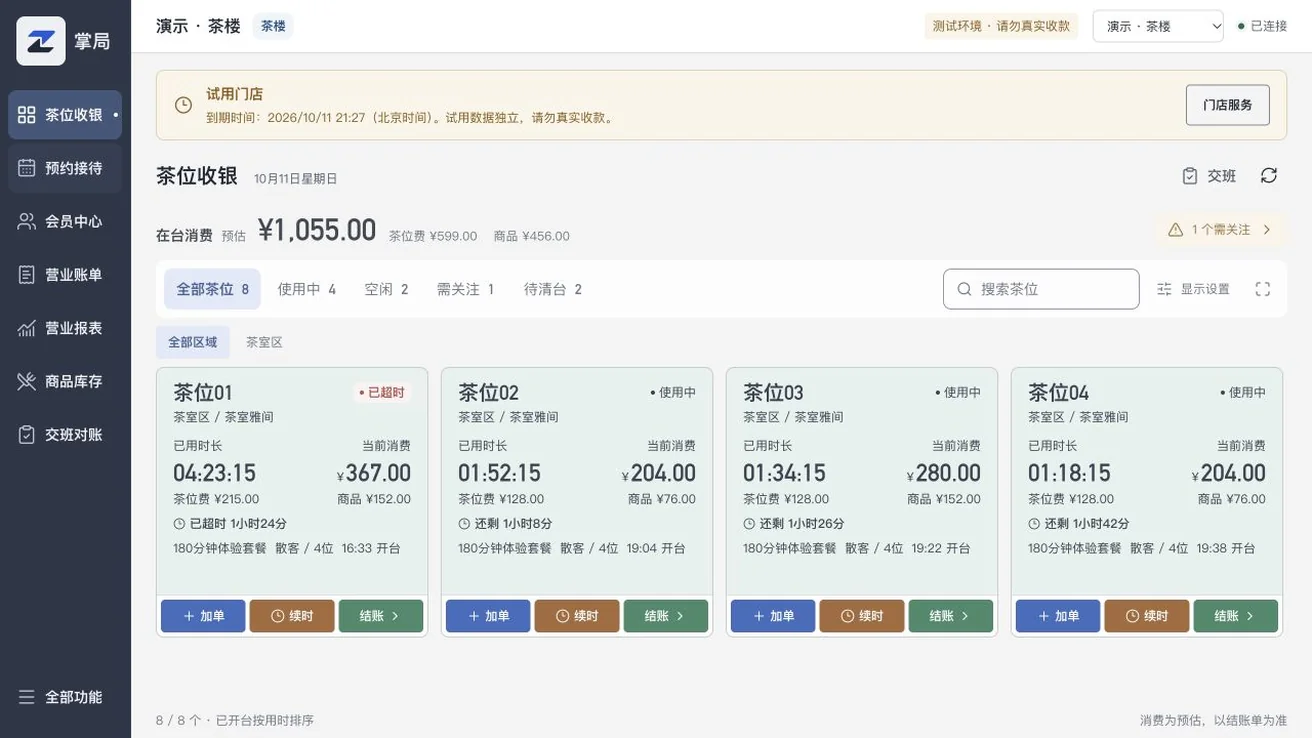This screenshot has height=738, width=1312.
Task: Click 加单 for 茶位04
Action: click(1058, 616)
